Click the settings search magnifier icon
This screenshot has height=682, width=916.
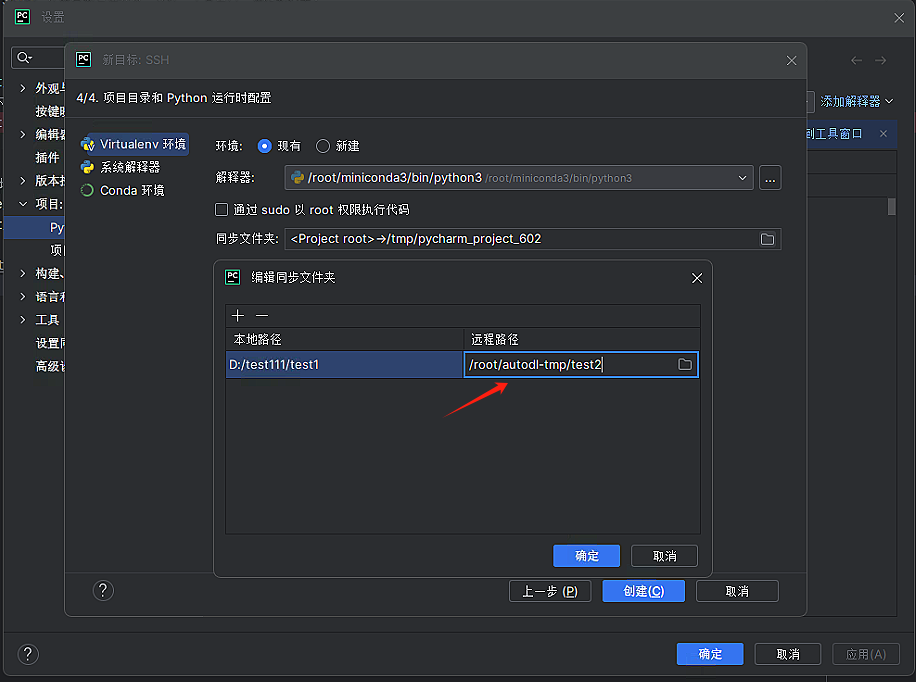(x=25, y=57)
